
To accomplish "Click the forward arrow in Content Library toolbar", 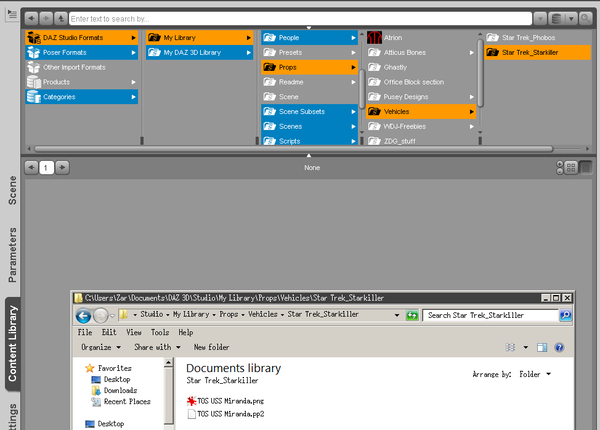I will point(46,18).
